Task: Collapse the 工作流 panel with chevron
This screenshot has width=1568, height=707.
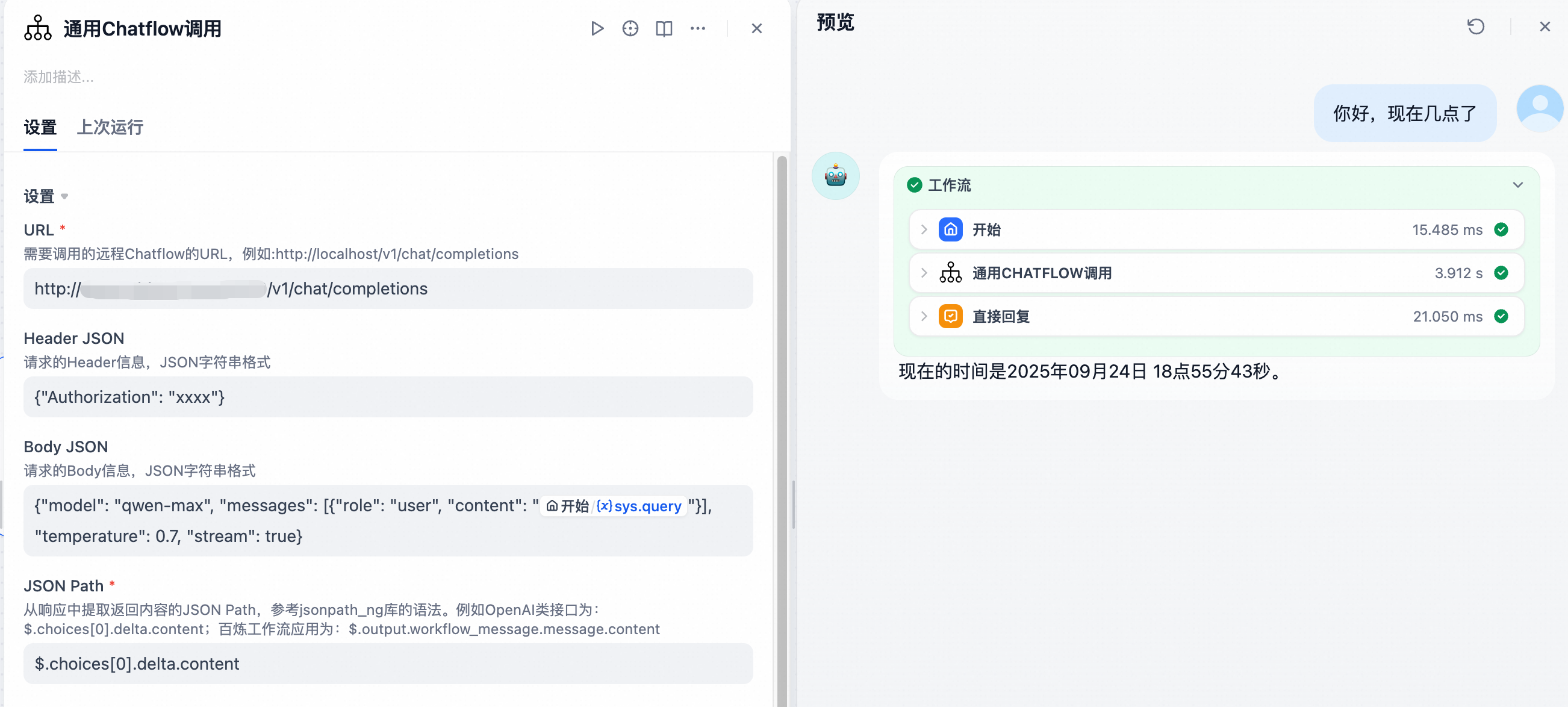Action: [1517, 185]
